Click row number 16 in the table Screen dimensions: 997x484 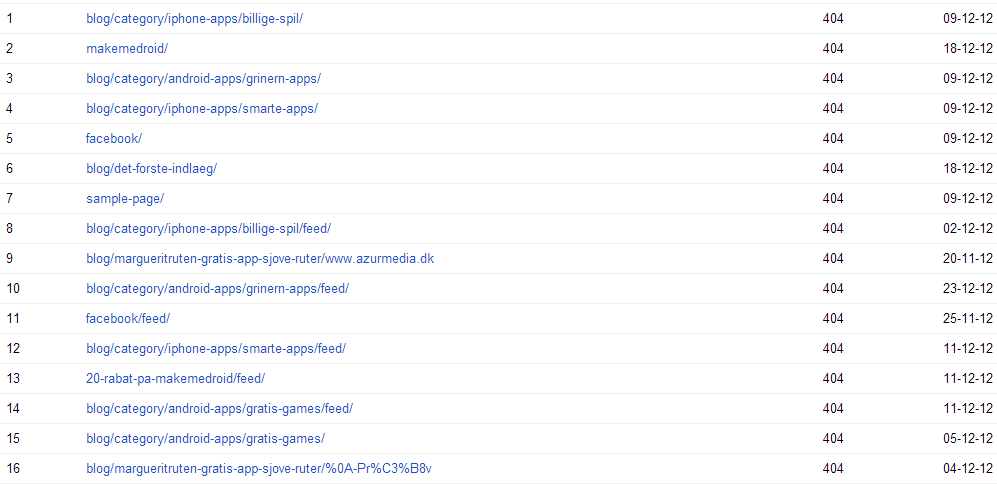[x=13, y=468]
